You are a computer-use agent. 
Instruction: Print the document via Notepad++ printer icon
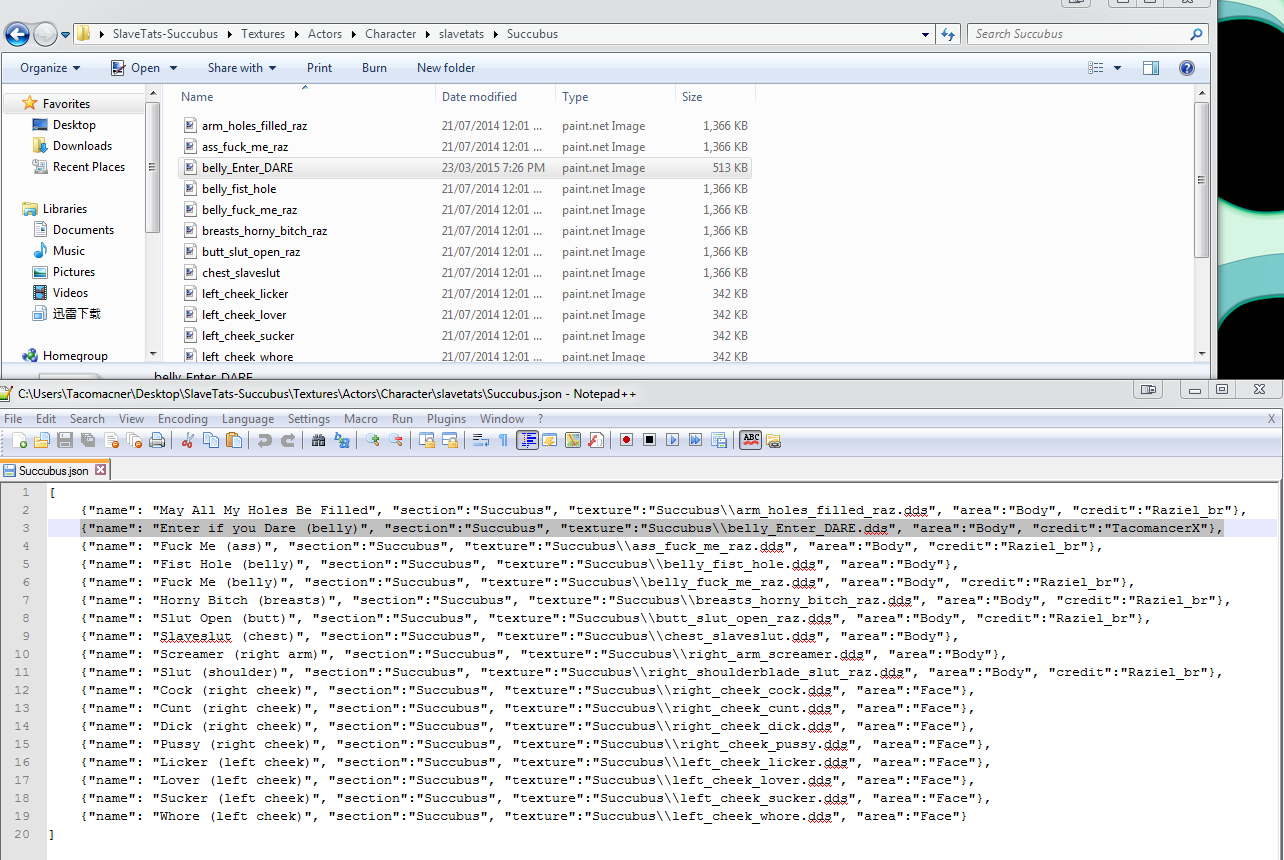click(157, 440)
